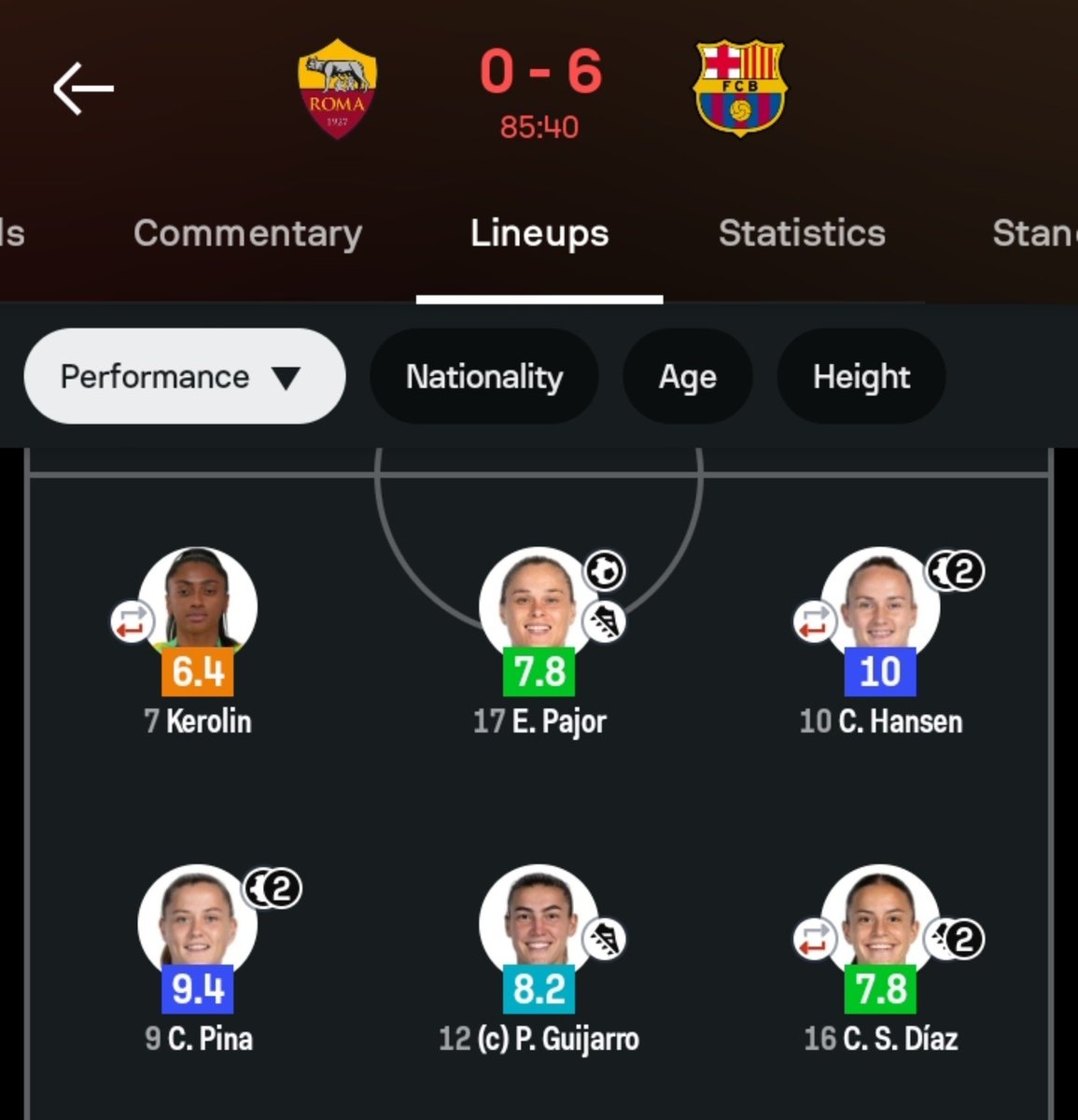Image resolution: width=1078 pixels, height=1120 pixels.
Task: Expand the Performance dropdown arrow
Action: pos(286,377)
